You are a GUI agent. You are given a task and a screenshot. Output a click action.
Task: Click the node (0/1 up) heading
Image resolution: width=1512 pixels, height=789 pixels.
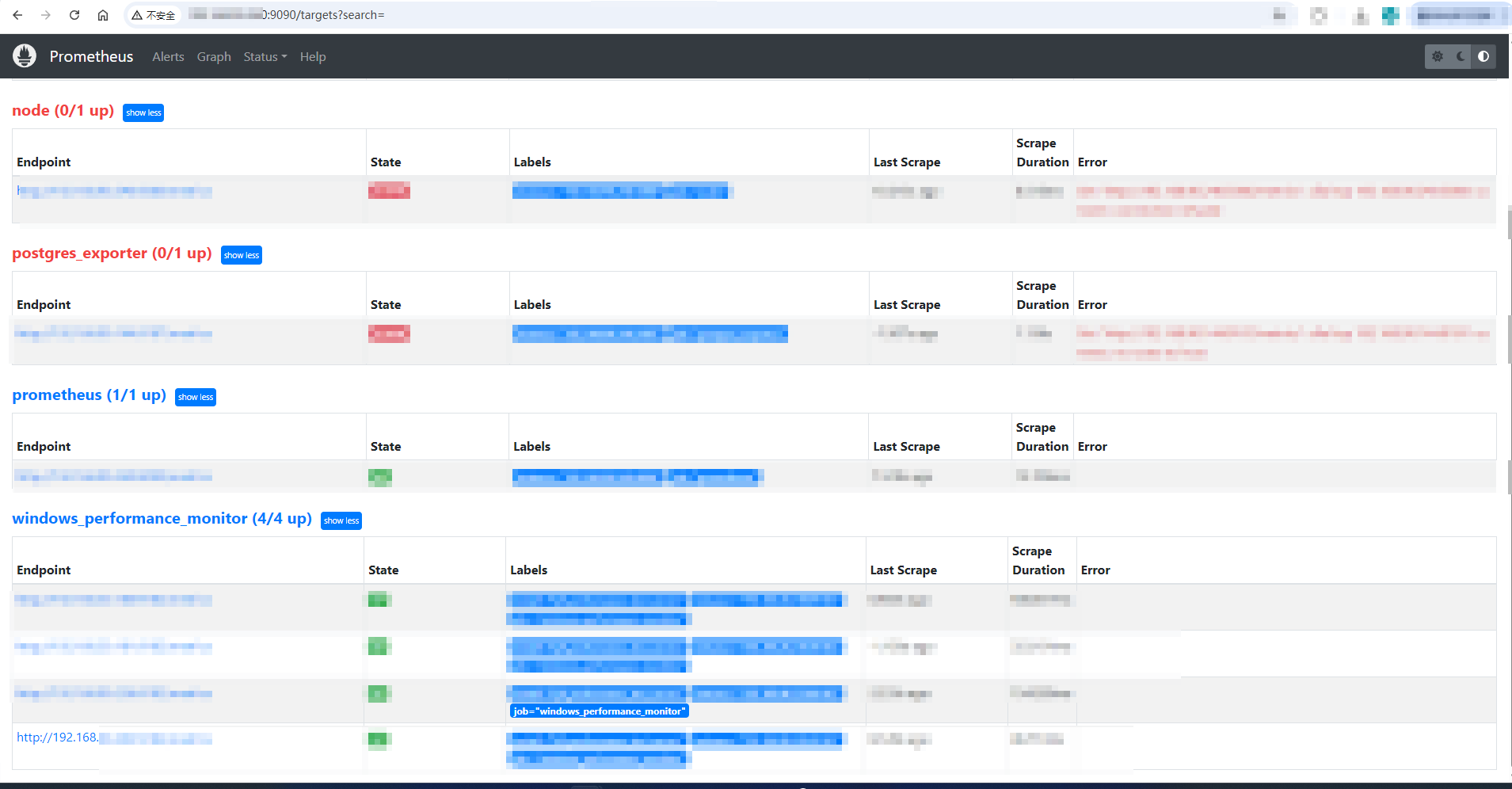(x=63, y=111)
